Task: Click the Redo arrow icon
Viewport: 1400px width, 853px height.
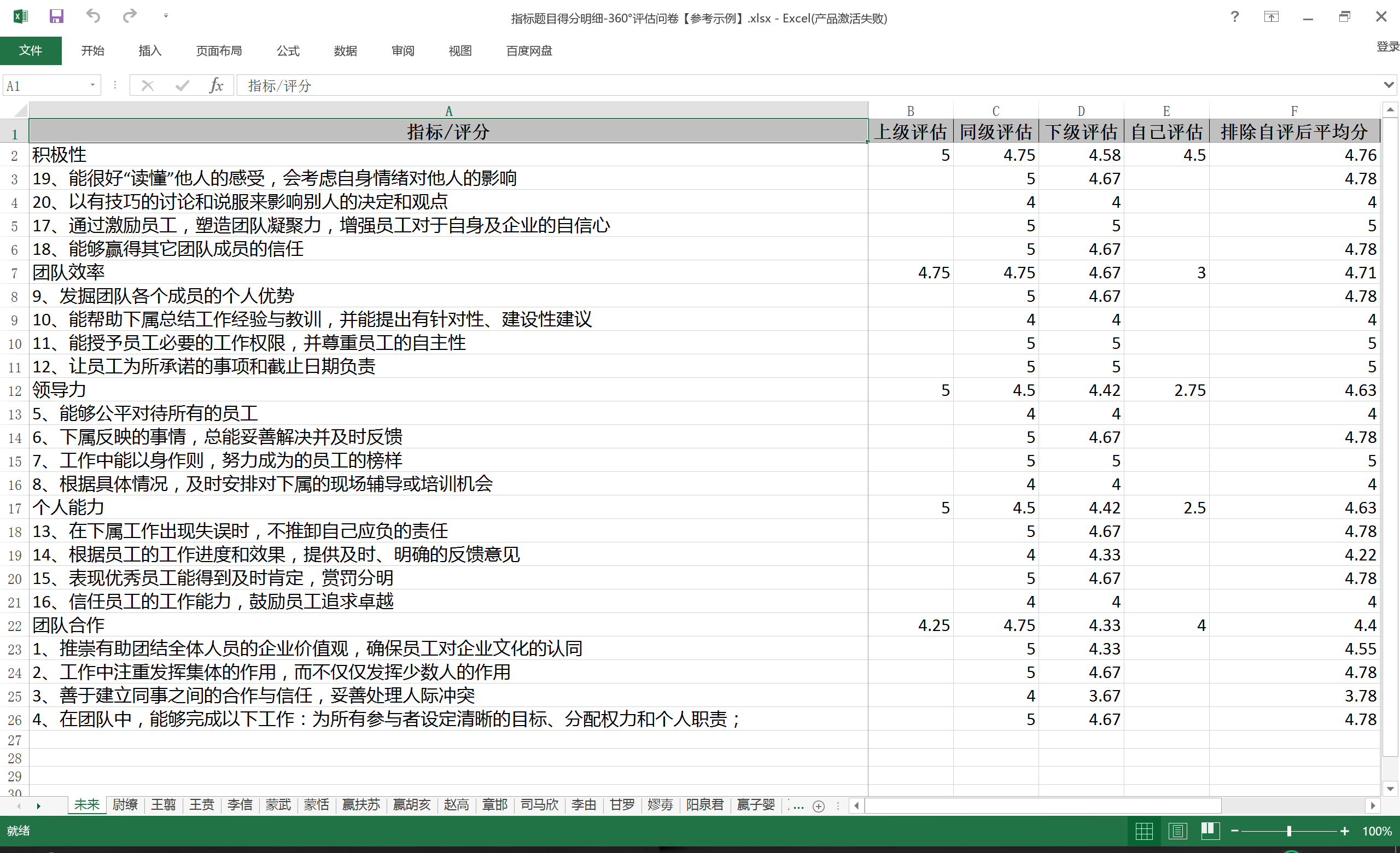Action: coord(130,16)
